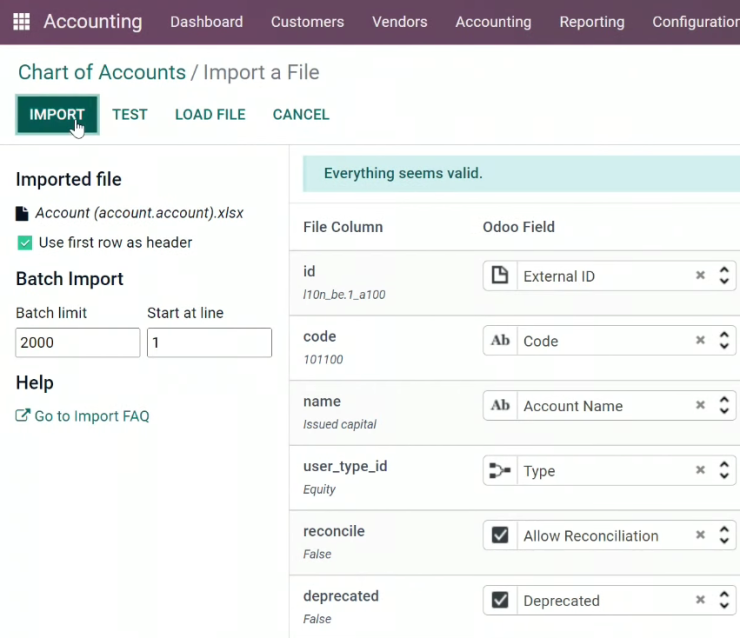Click the 'deprecated' file column label
The image size is (740, 638).
coord(341,596)
